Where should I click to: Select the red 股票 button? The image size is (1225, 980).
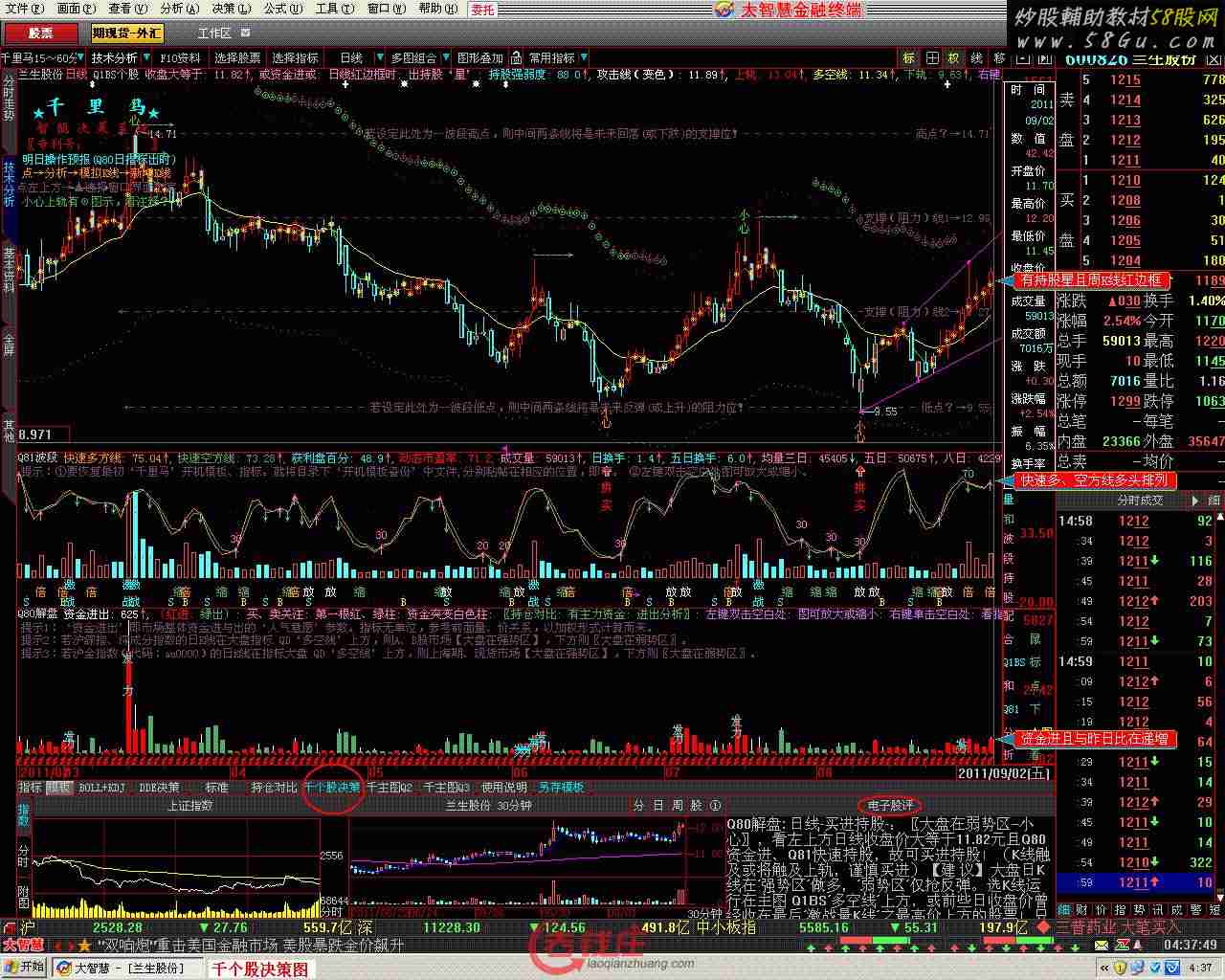point(40,33)
